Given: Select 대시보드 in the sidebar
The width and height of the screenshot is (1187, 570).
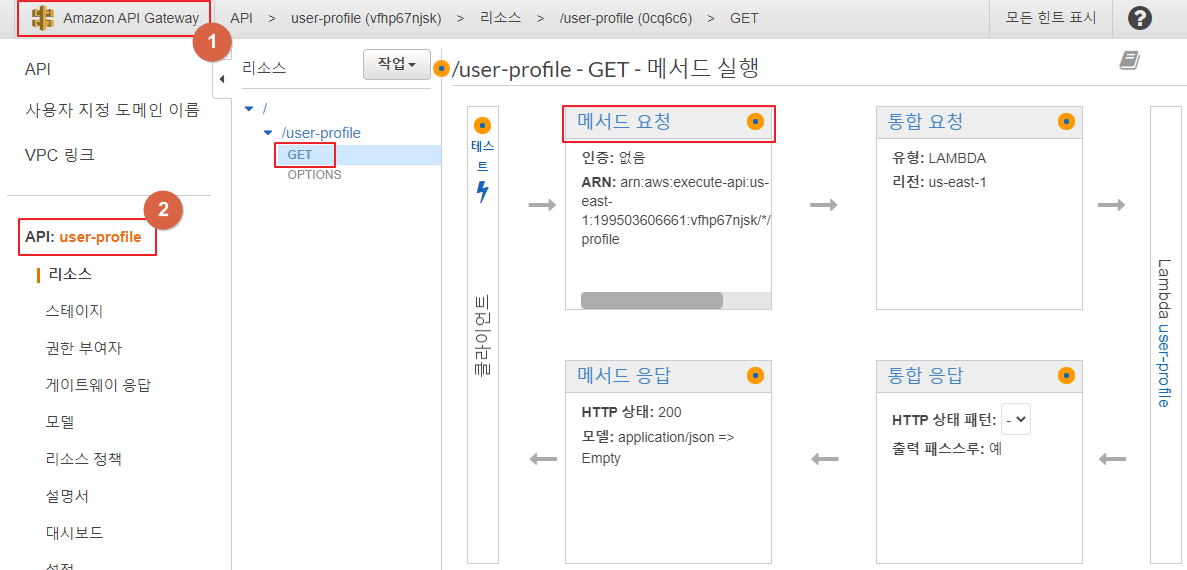Looking at the screenshot, I should pyautogui.click(x=74, y=533).
